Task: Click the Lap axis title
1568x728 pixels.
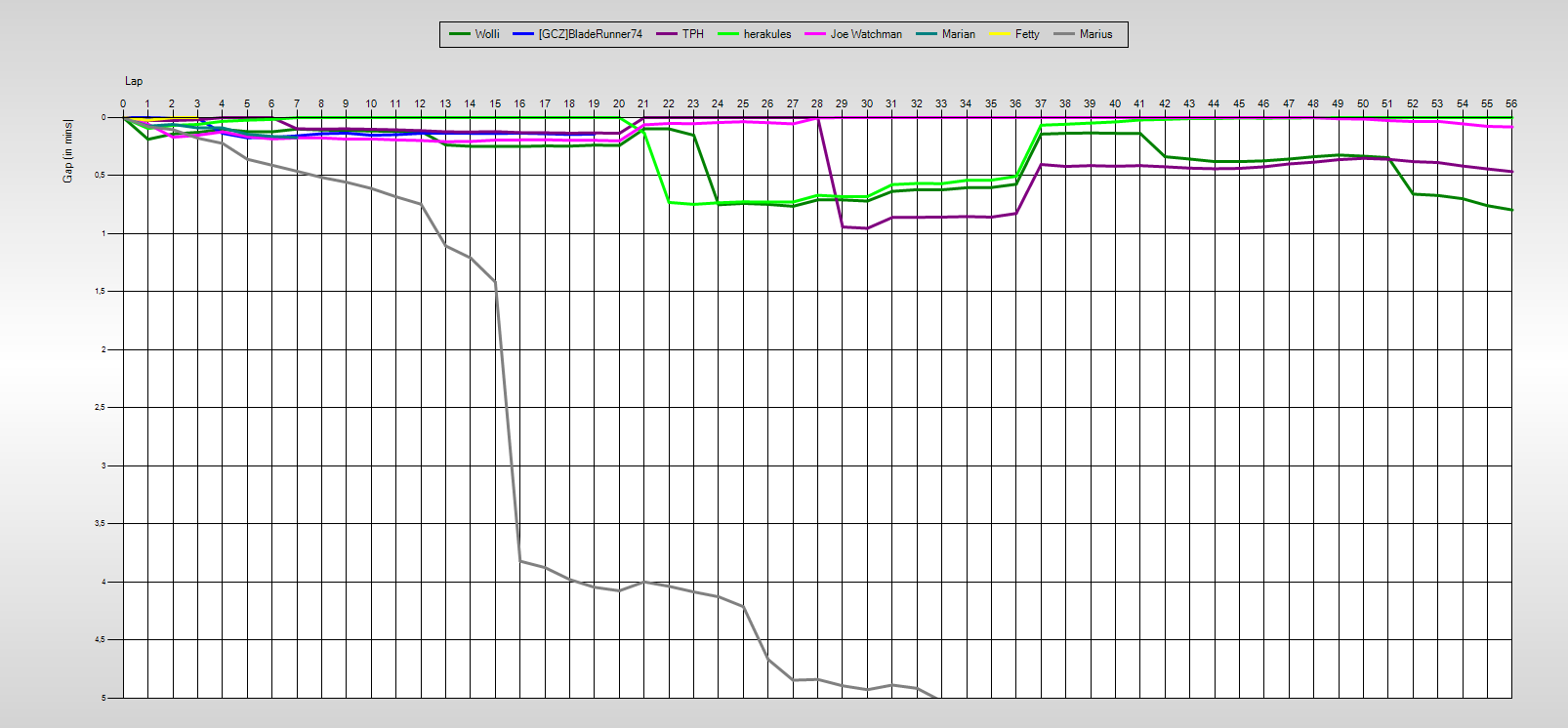Action: coord(134,81)
